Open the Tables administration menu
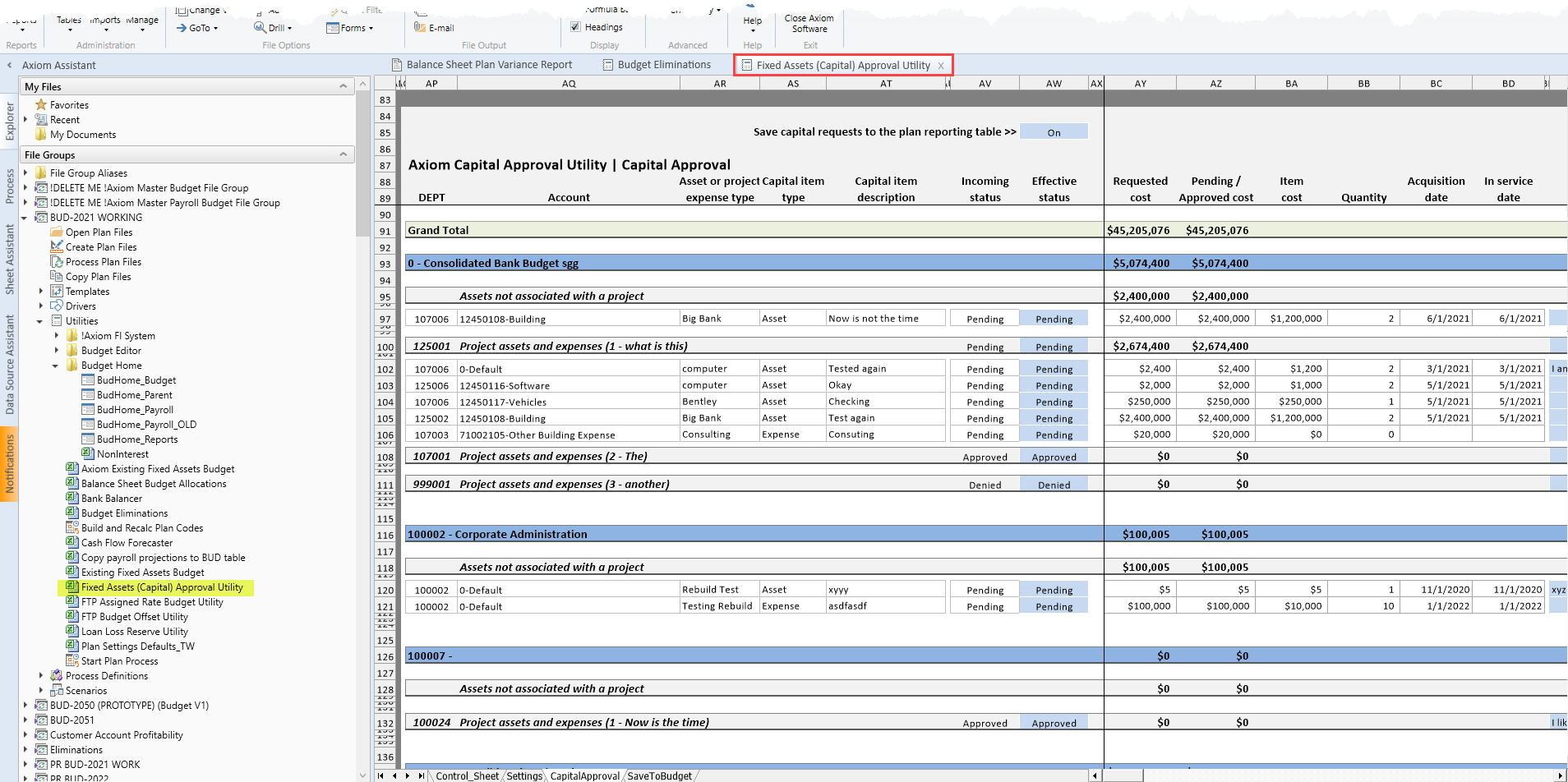Screen dimensions: 1568x782 (69, 23)
